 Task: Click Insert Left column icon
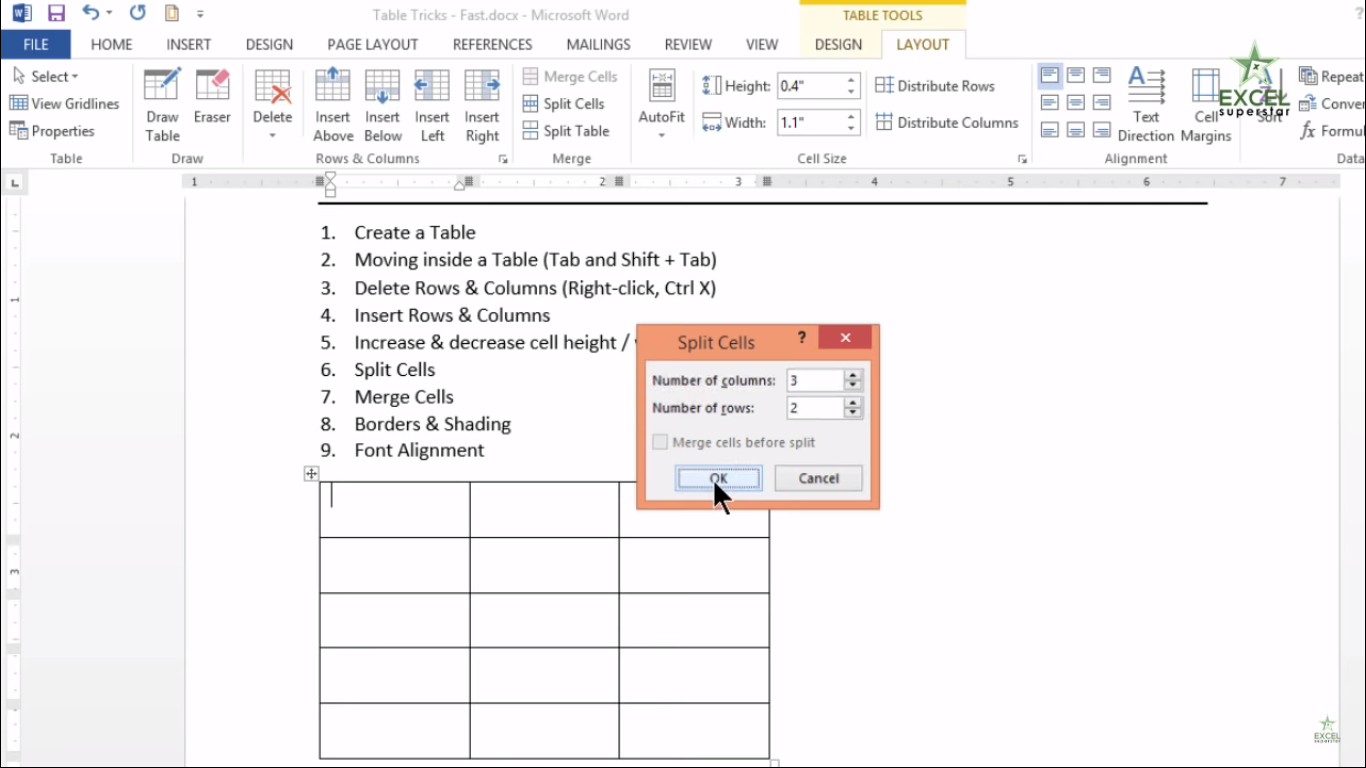click(432, 105)
